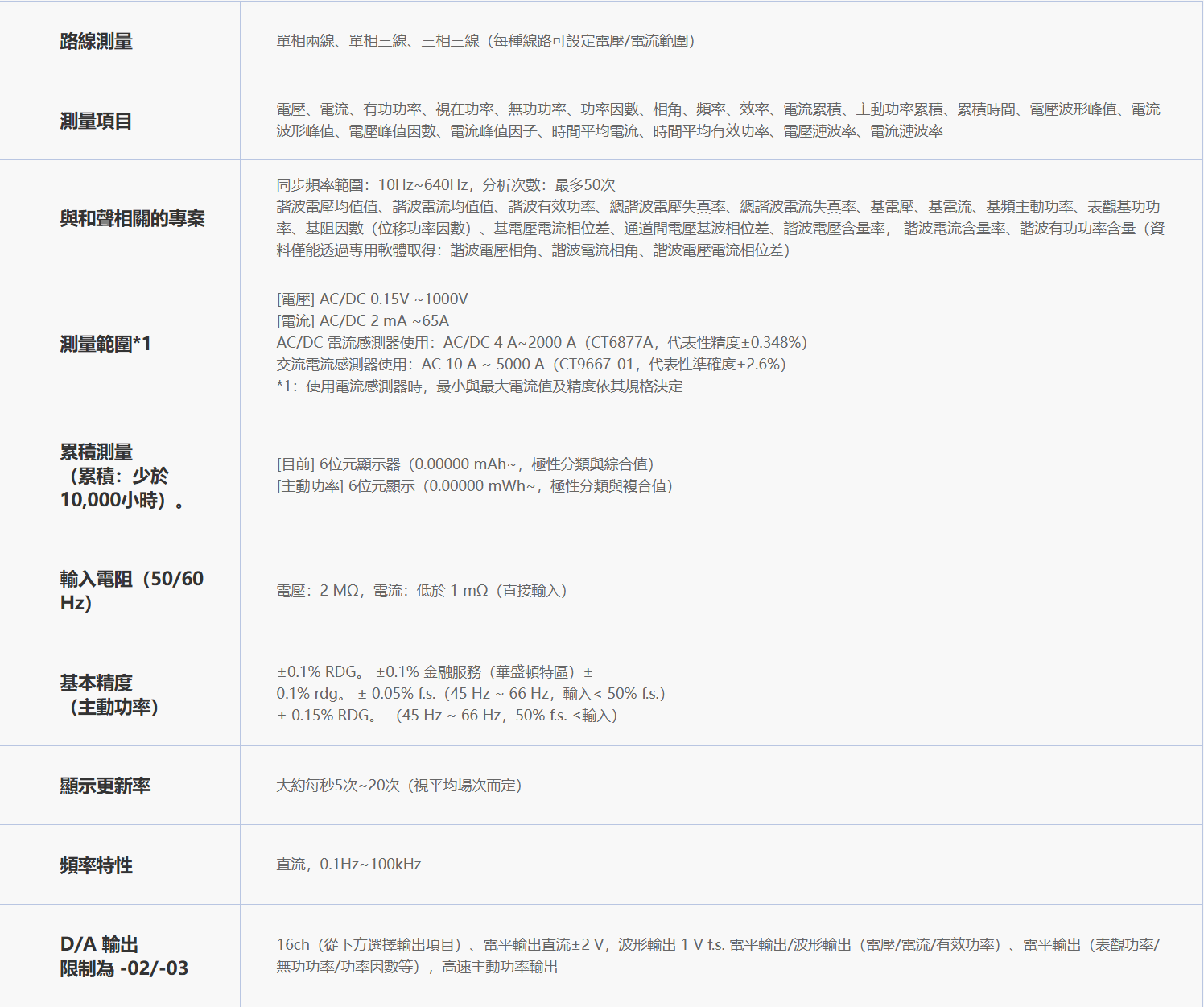Click the 同步頻率範圍 10Hz~640Hz line
This screenshot has height=1007, width=1204.
(446, 185)
